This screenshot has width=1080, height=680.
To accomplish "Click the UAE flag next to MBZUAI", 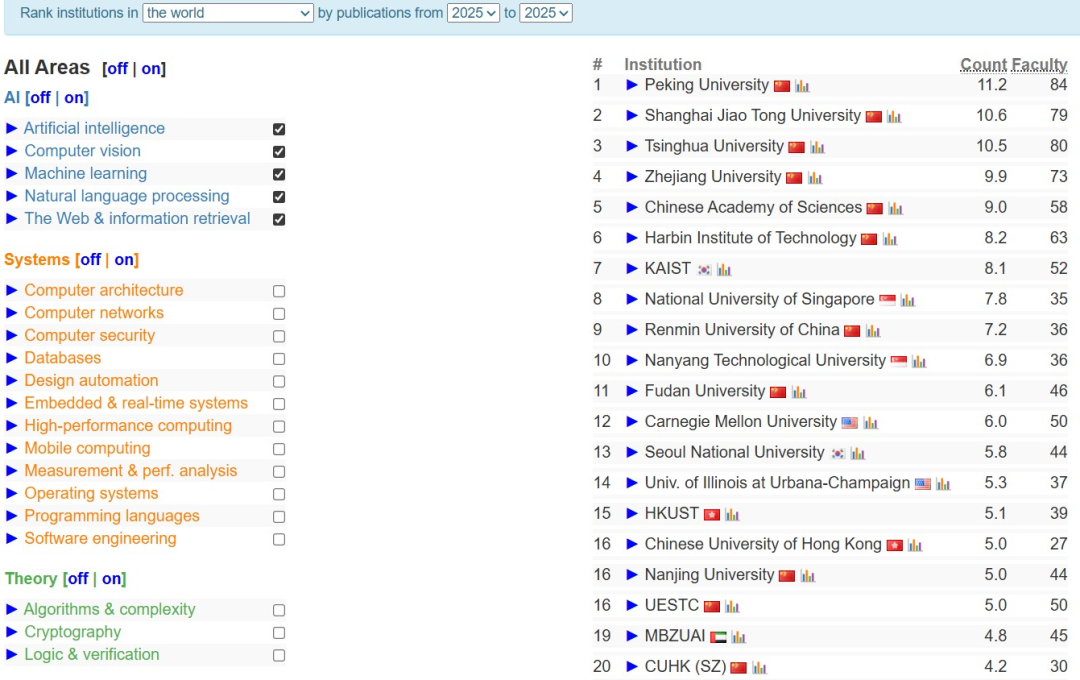I will click(x=718, y=637).
